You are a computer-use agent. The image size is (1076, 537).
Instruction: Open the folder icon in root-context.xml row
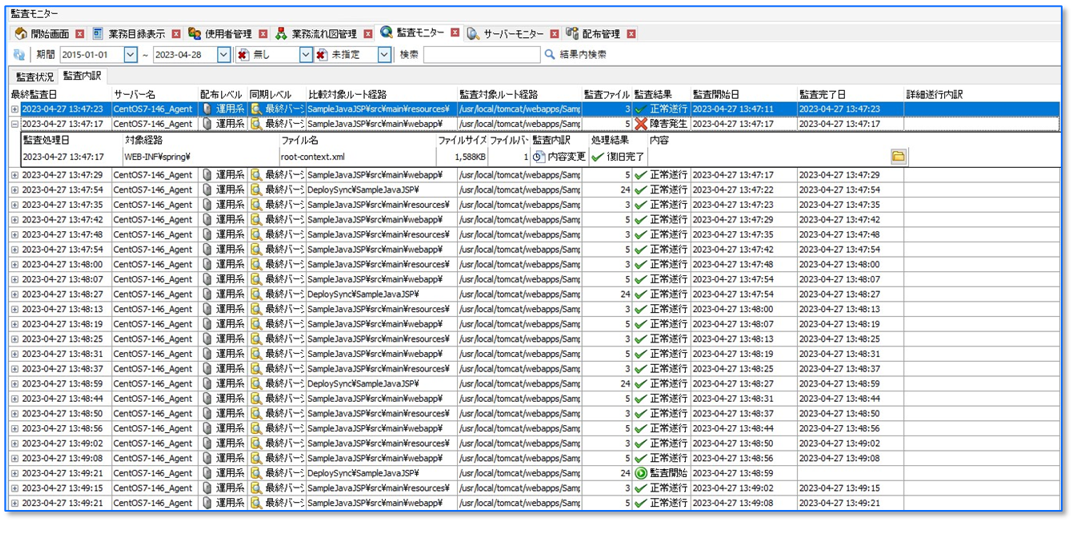tap(898, 157)
